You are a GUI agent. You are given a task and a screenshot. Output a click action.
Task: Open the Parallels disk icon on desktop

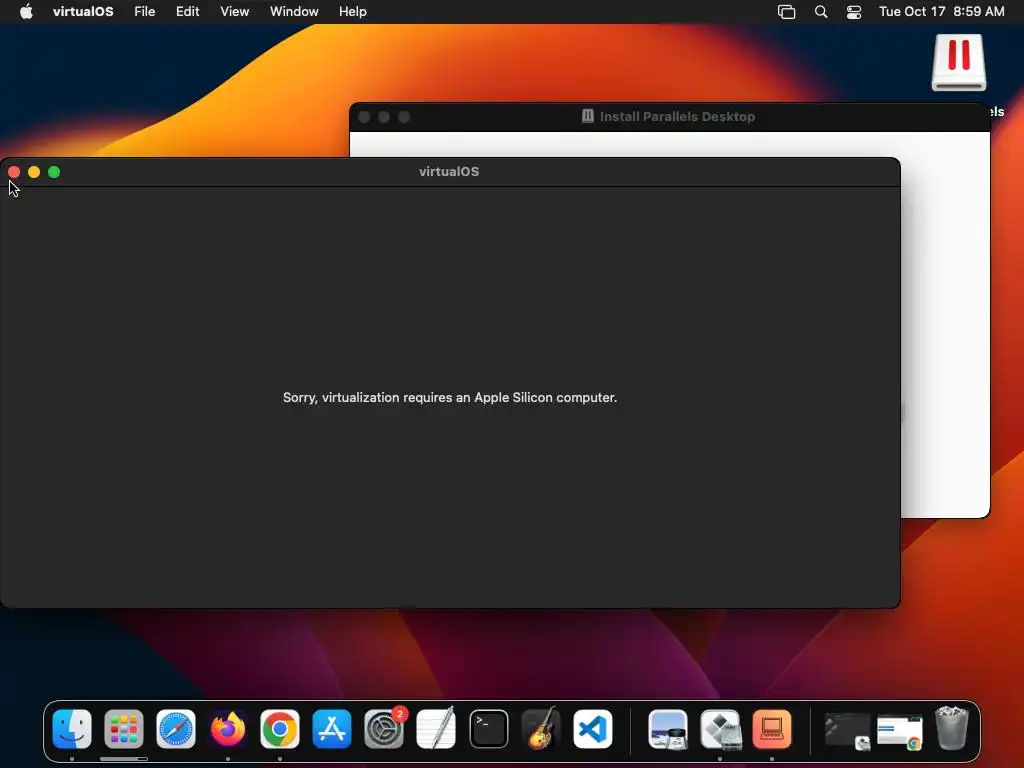tap(959, 63)
